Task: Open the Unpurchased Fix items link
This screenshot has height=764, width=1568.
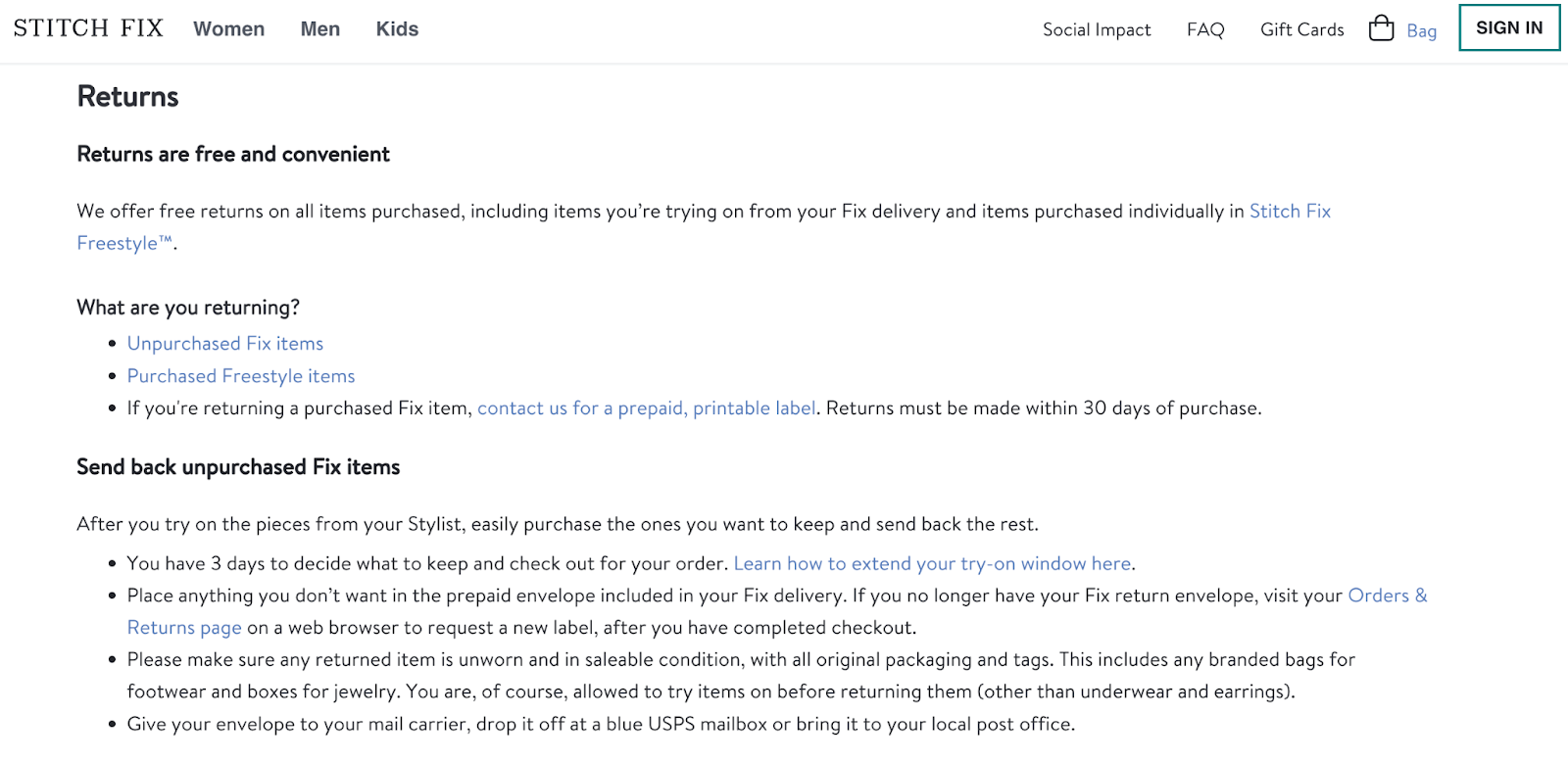Action: click(x=225, y=344)
